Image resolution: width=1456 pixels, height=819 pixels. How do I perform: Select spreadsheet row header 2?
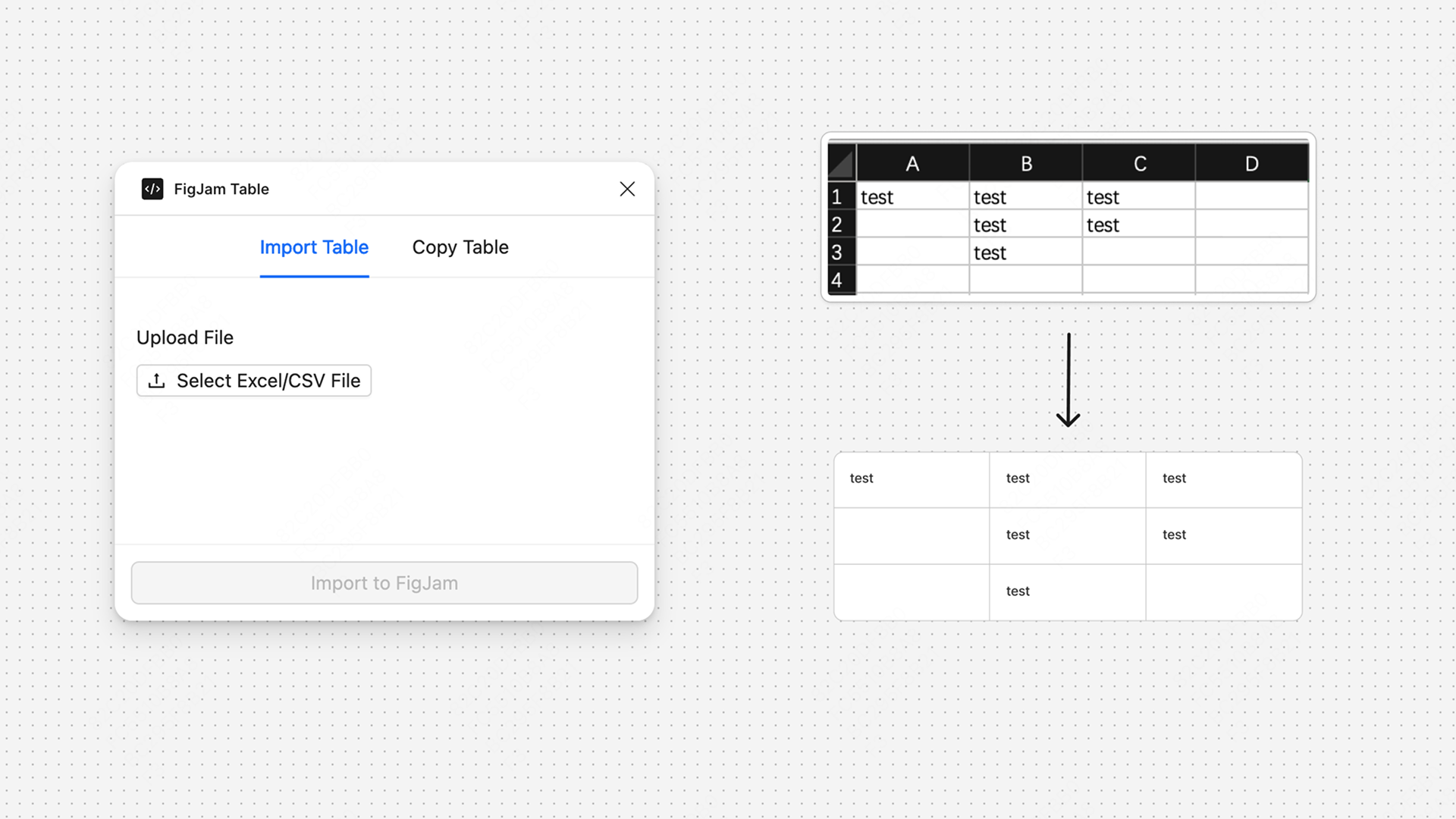[842, 224]
